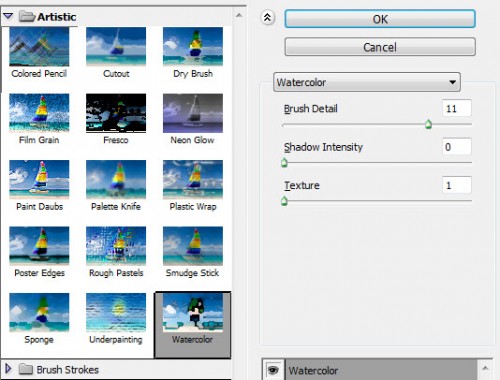Click the Brush Detail label

311,109
